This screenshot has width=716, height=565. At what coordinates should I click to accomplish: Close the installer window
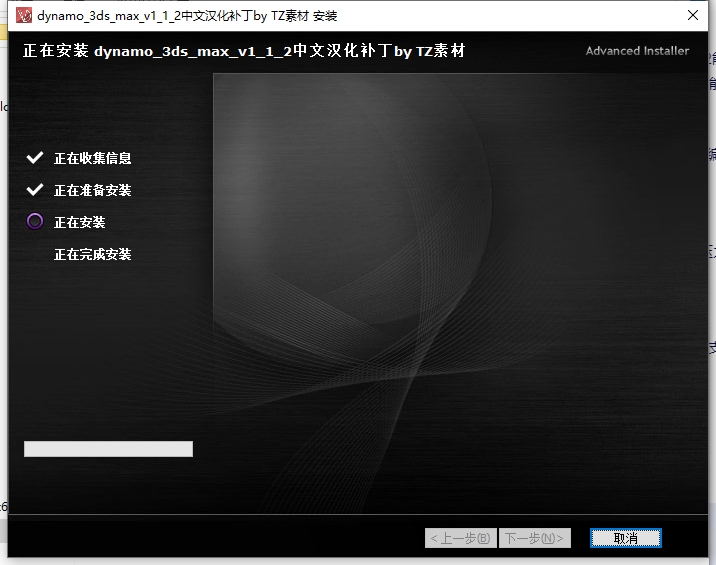(x=693, y=16)
